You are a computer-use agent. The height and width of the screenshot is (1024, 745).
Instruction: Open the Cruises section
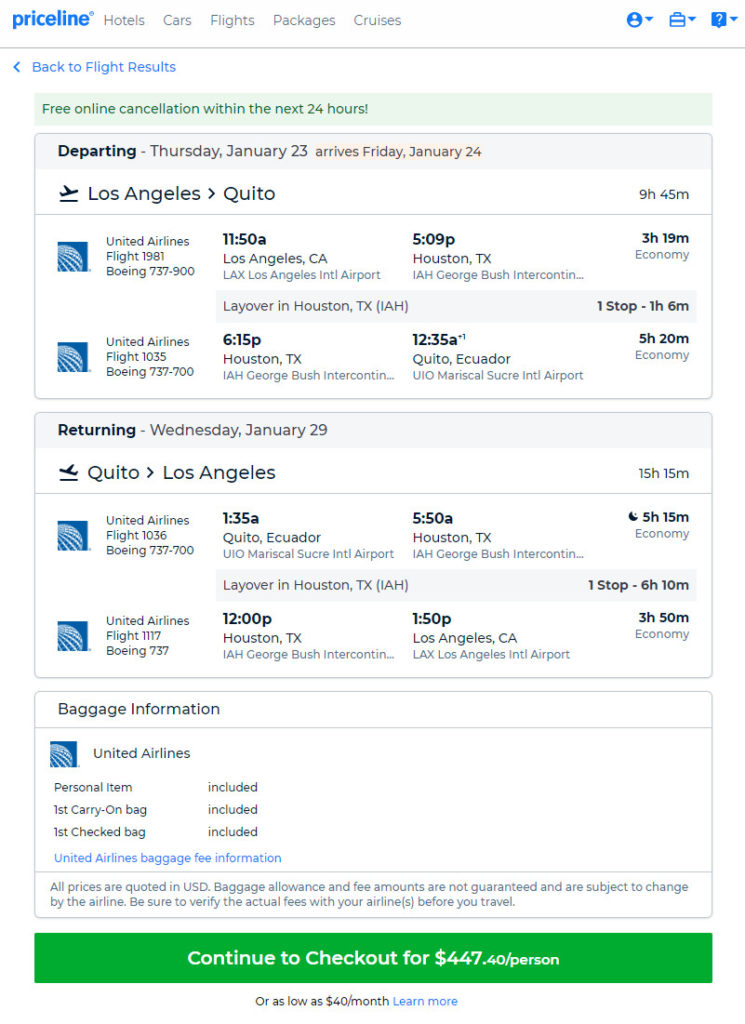click(x=377, y=20)
